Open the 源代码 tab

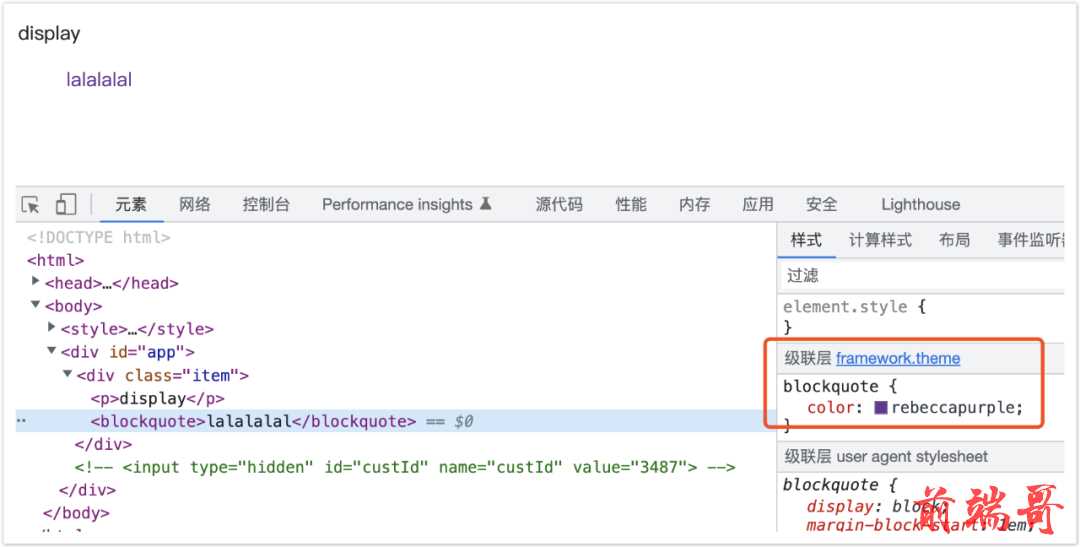(559, 205)
